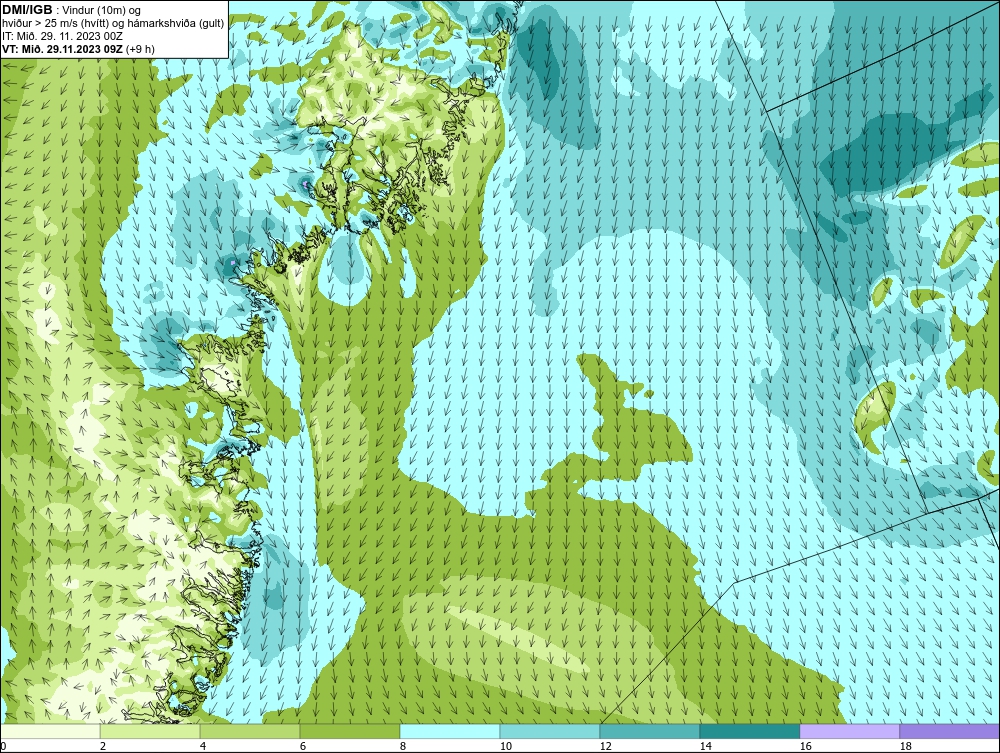Click the 'VT: Mið. 29.11.2023 09Z (+9 h)' line
The width and height of the screenshot is (1000, 753).
click(x=78, y=49)
